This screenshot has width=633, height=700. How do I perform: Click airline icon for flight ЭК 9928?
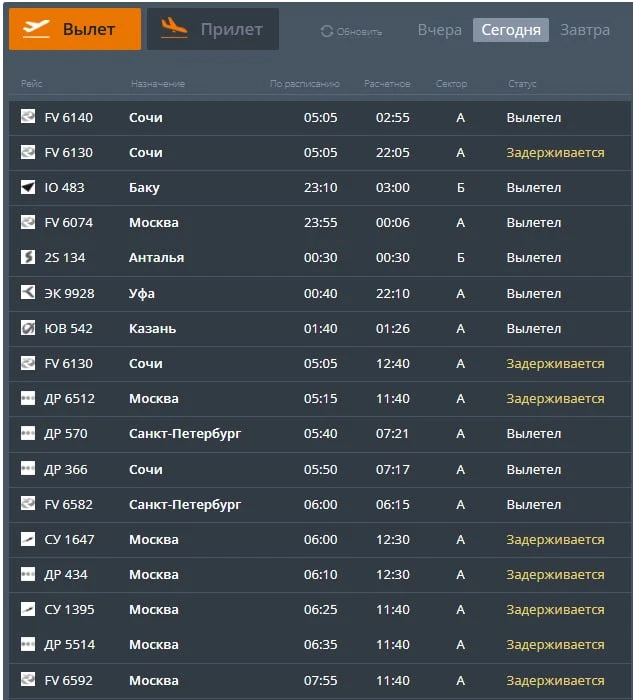28,292
